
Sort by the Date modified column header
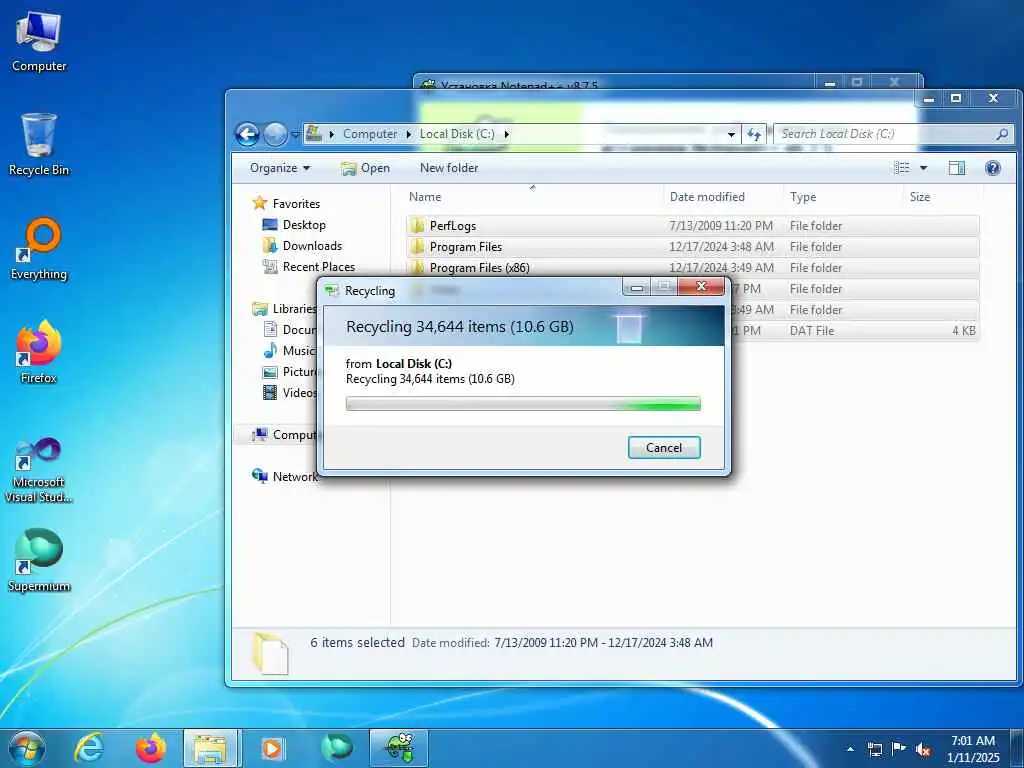723,197
